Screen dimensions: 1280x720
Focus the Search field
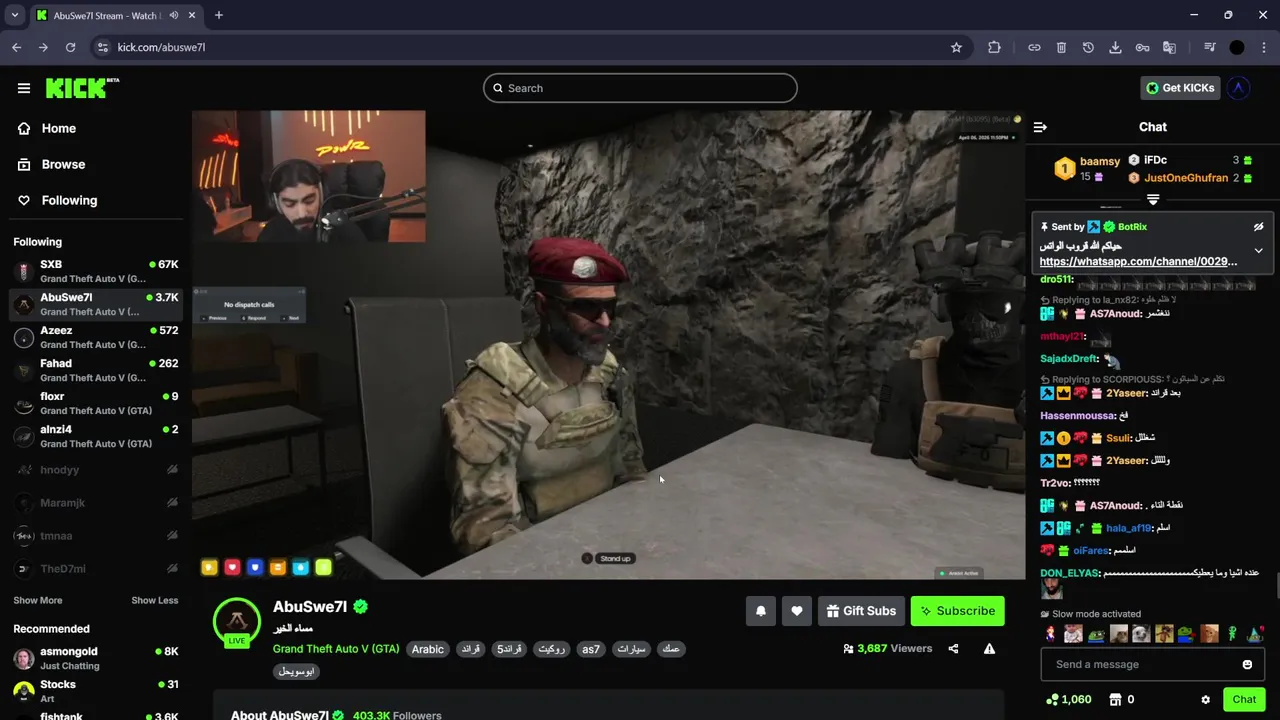[x=640, y=88]
